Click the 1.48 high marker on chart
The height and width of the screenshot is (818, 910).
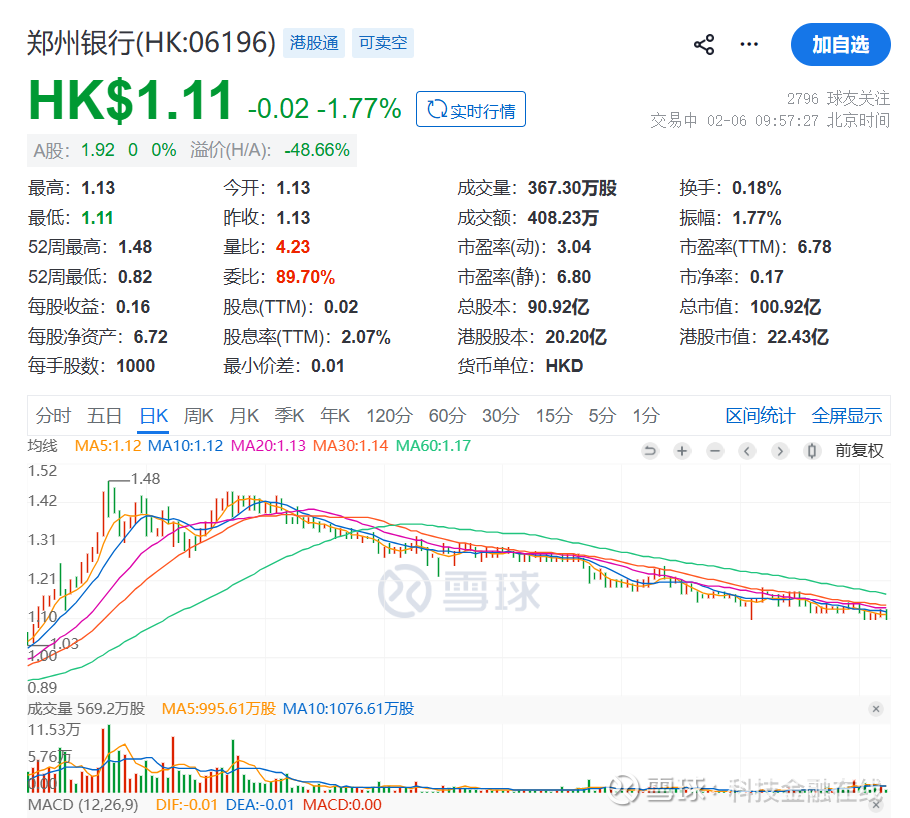145,478
